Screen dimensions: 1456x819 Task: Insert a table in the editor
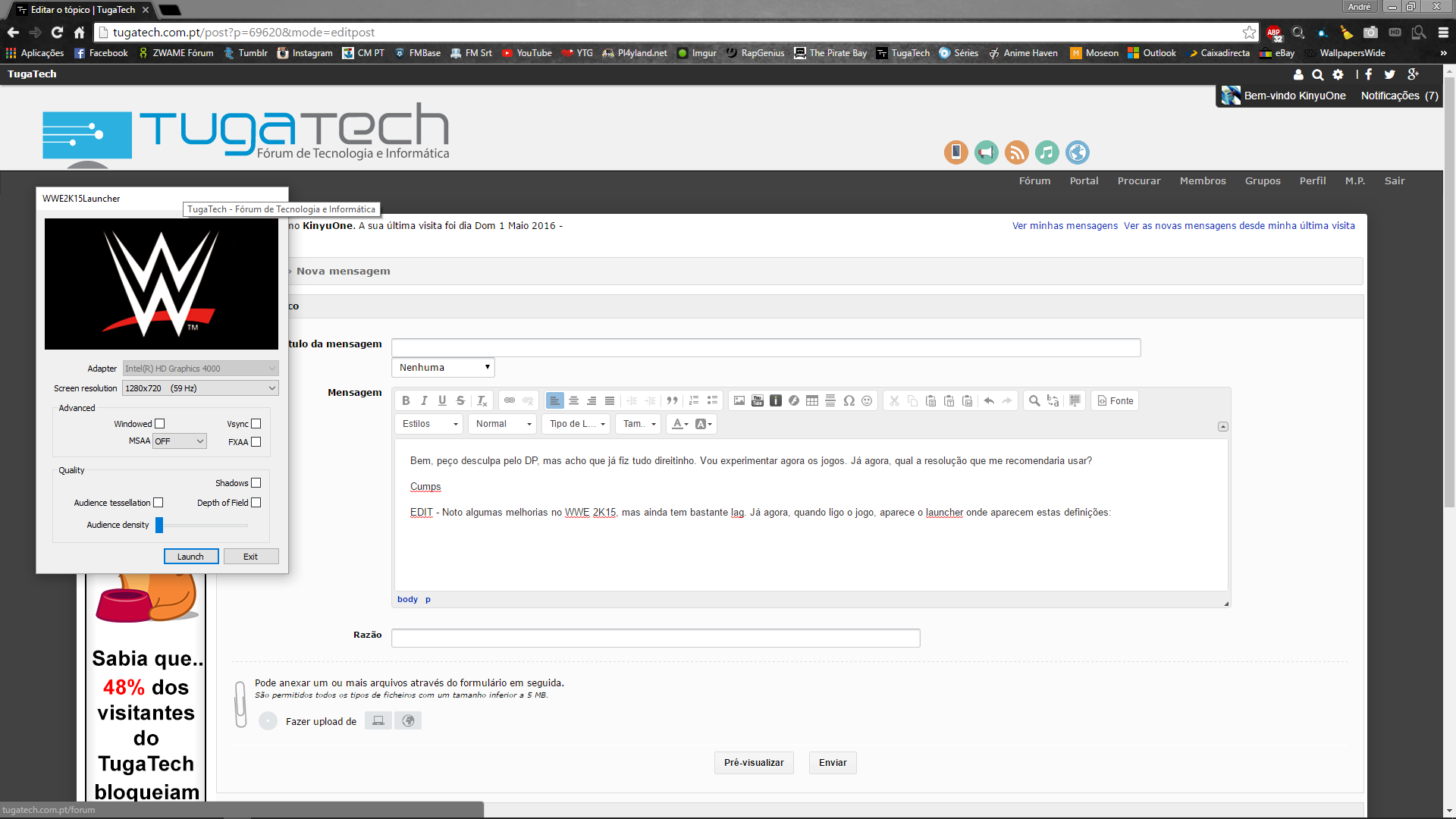812,400
